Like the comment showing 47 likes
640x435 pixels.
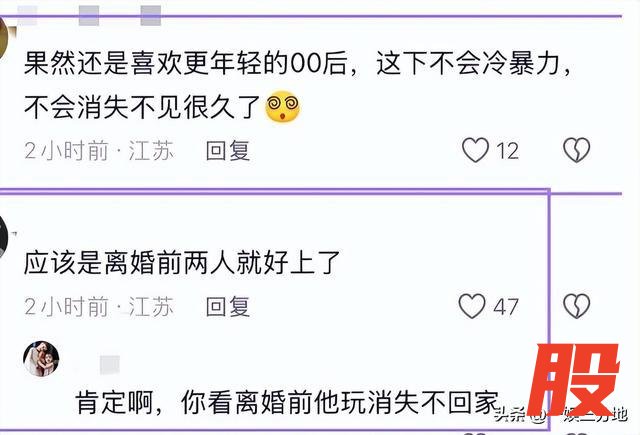pyautogui.click(x=472, y=306)
